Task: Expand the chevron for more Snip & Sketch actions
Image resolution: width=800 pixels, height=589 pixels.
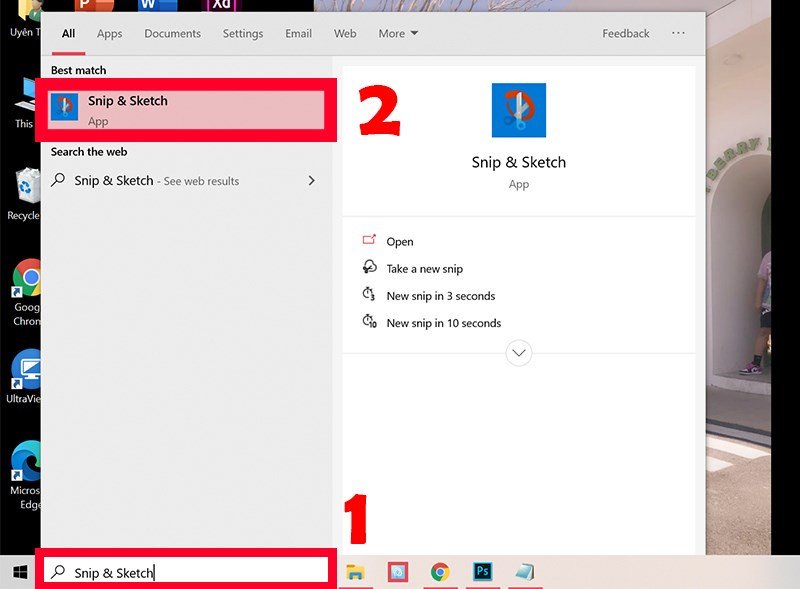Action: pyautogui.click(x=518, y=353)
